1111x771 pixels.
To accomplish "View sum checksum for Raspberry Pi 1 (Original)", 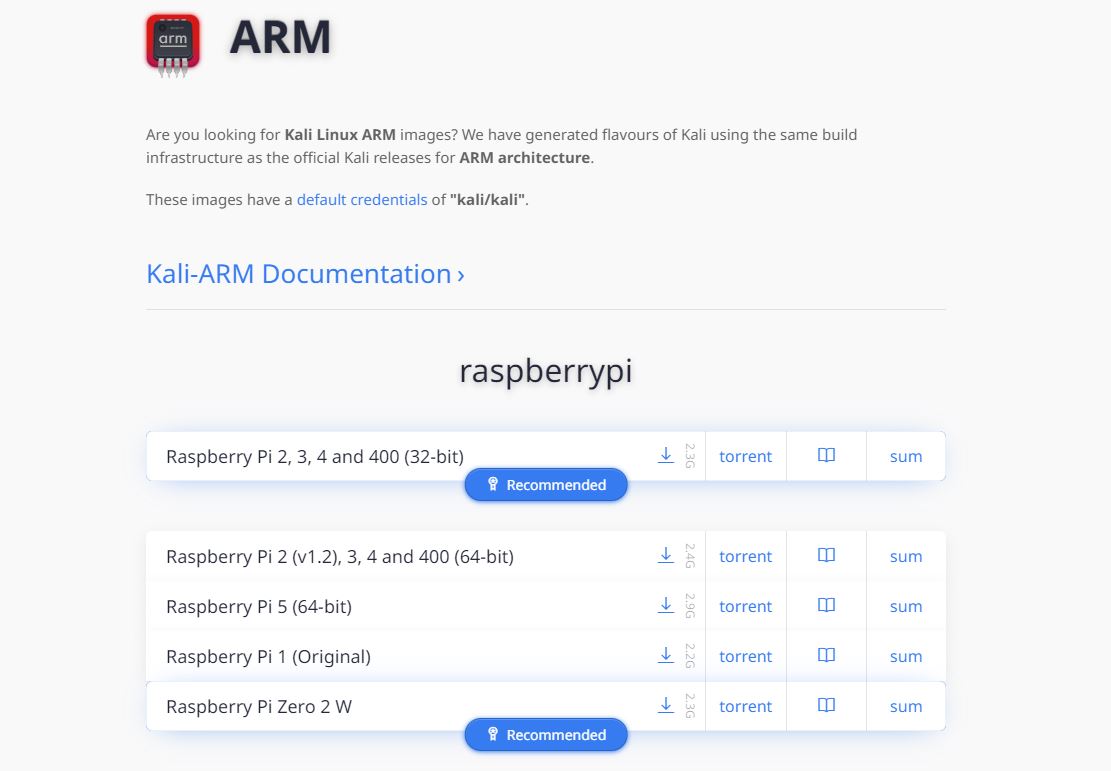I will pyautogui.click(x=906, y=657).
